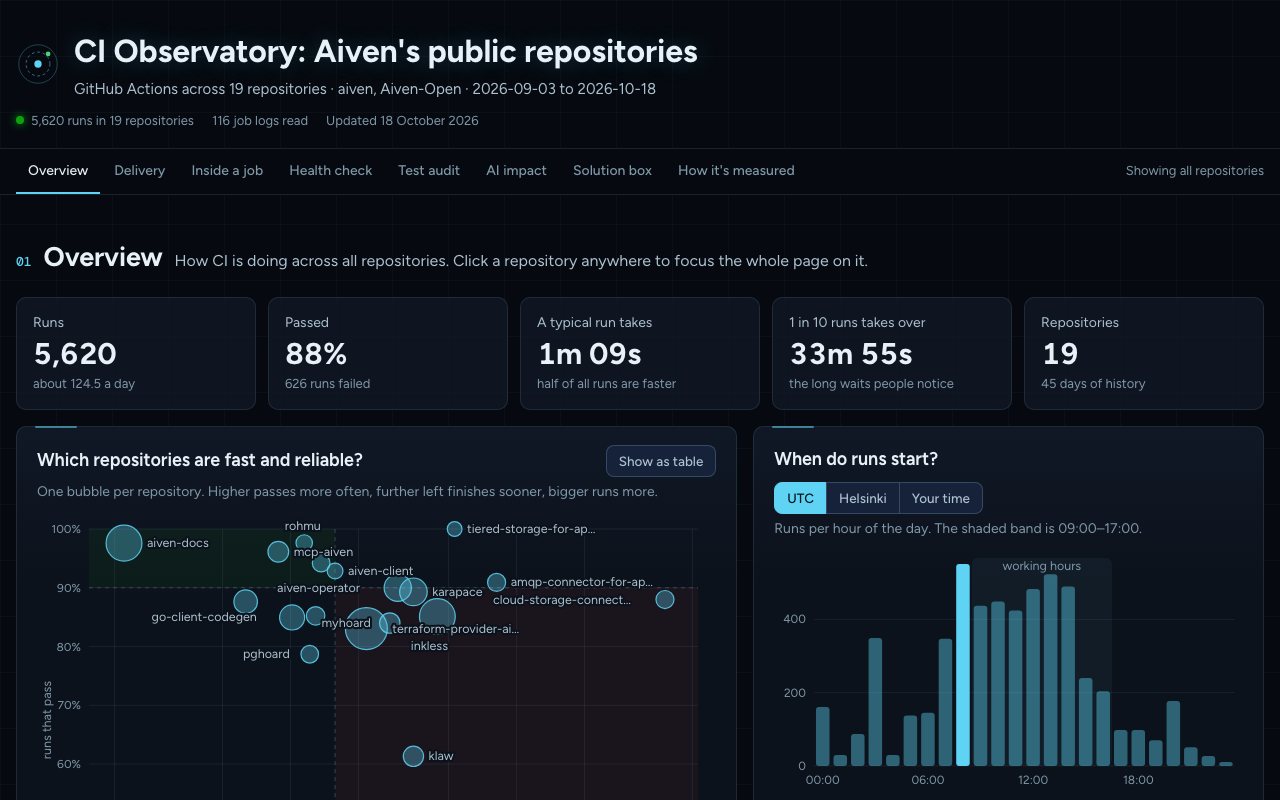
Task: Click the mcp-aiven repository label
Action: pos(323,552)
